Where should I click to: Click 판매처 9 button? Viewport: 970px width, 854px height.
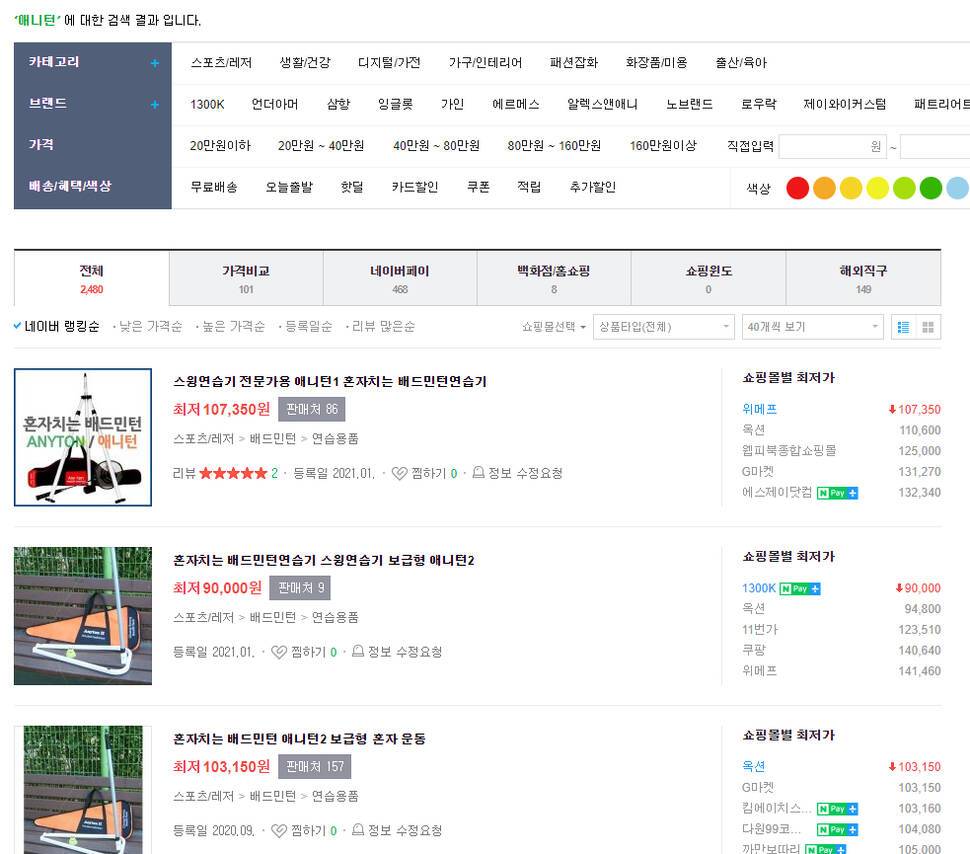(x=300, y=588)
